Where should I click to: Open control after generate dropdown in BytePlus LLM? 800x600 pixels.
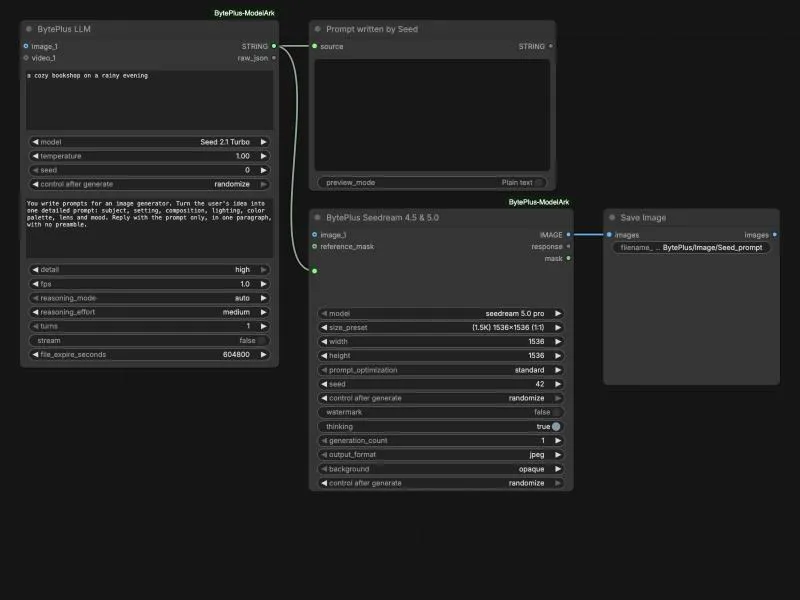point(149,184)
